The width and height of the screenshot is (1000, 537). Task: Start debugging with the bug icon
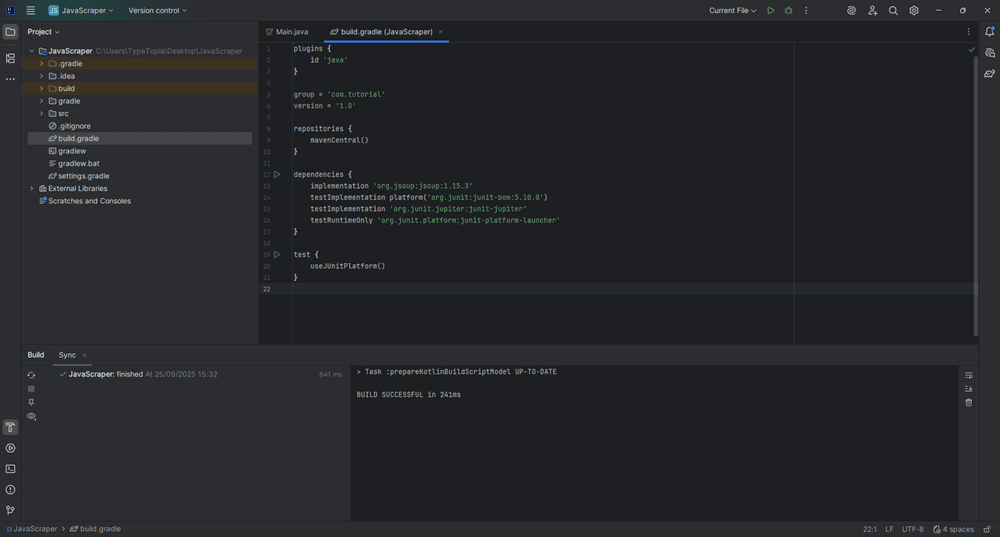coord(788,11)
